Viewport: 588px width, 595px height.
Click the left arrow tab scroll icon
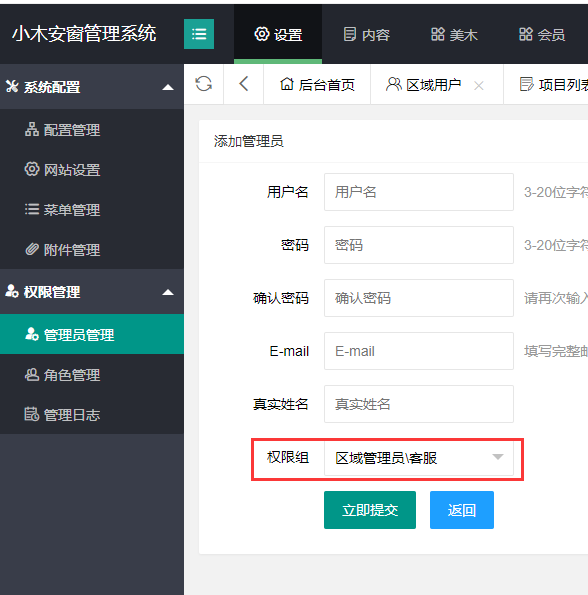tap(244, 84)
